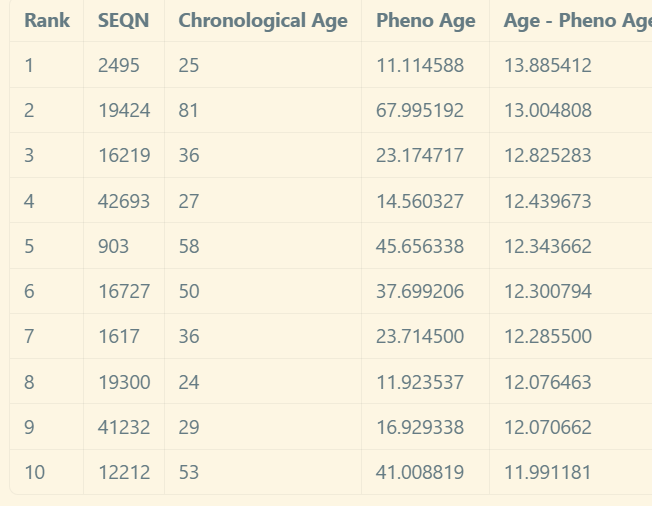Click the SEQN column header

(x=124, y=20)
